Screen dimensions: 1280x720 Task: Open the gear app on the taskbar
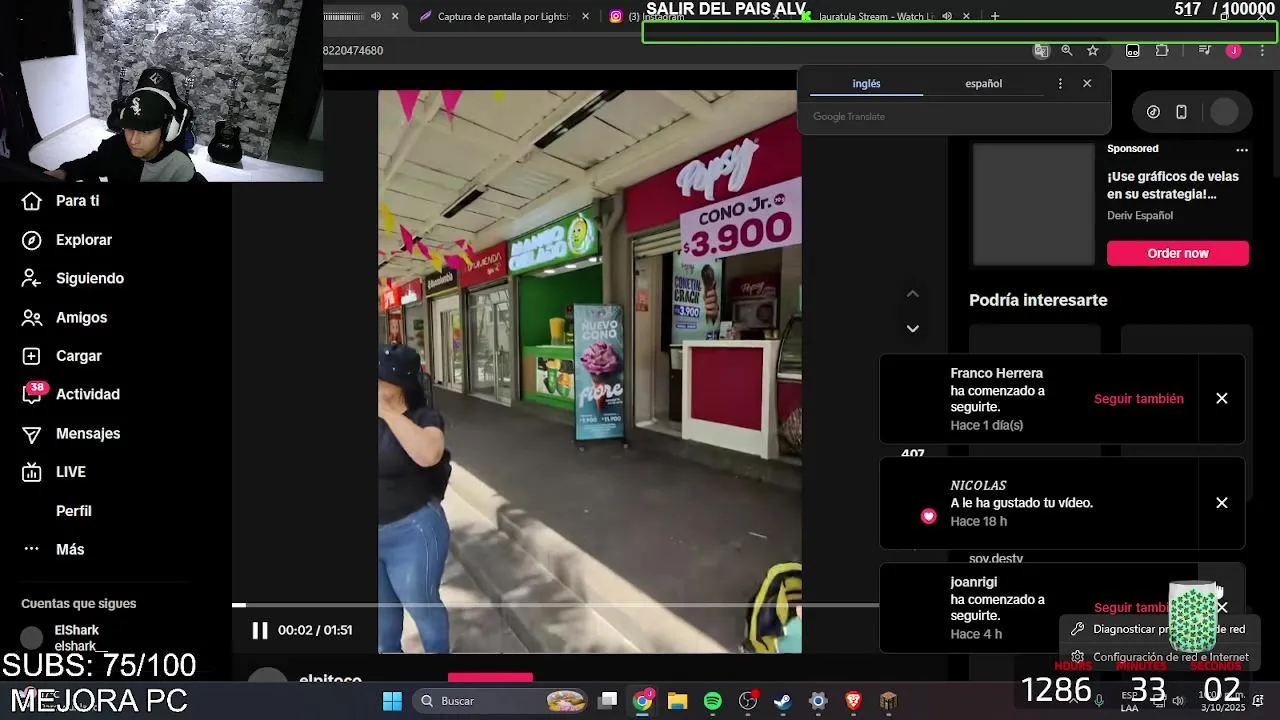pos(818,701)
